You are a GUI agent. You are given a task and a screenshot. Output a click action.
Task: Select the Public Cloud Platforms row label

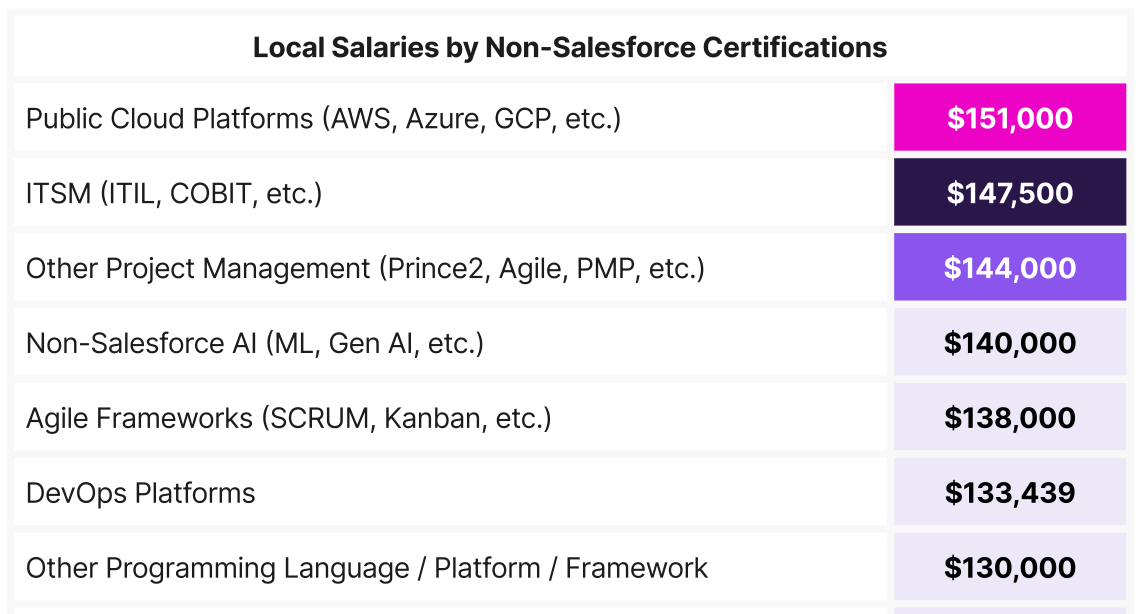click(323, 118)
